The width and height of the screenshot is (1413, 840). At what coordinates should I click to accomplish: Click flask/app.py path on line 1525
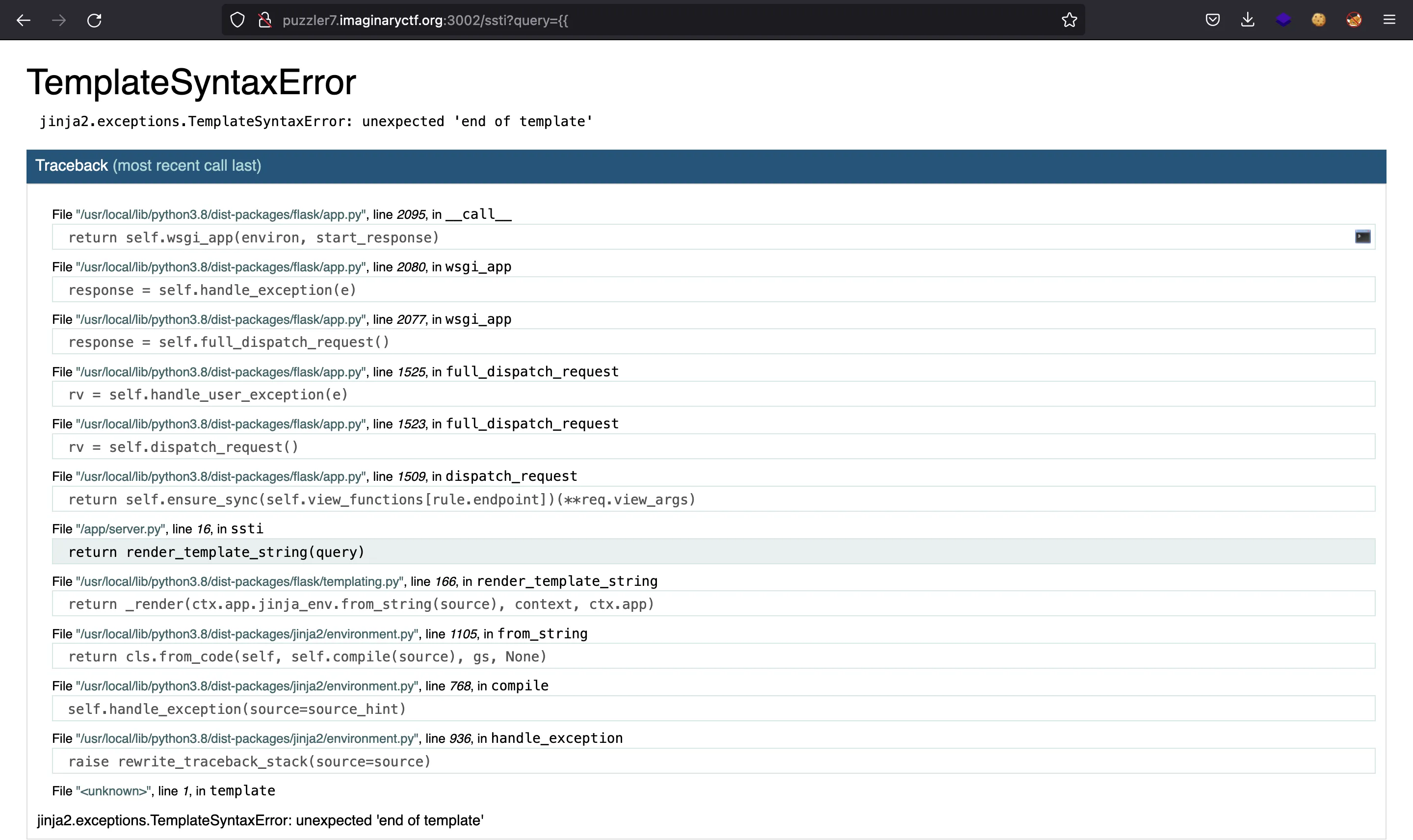click(221, 372)
